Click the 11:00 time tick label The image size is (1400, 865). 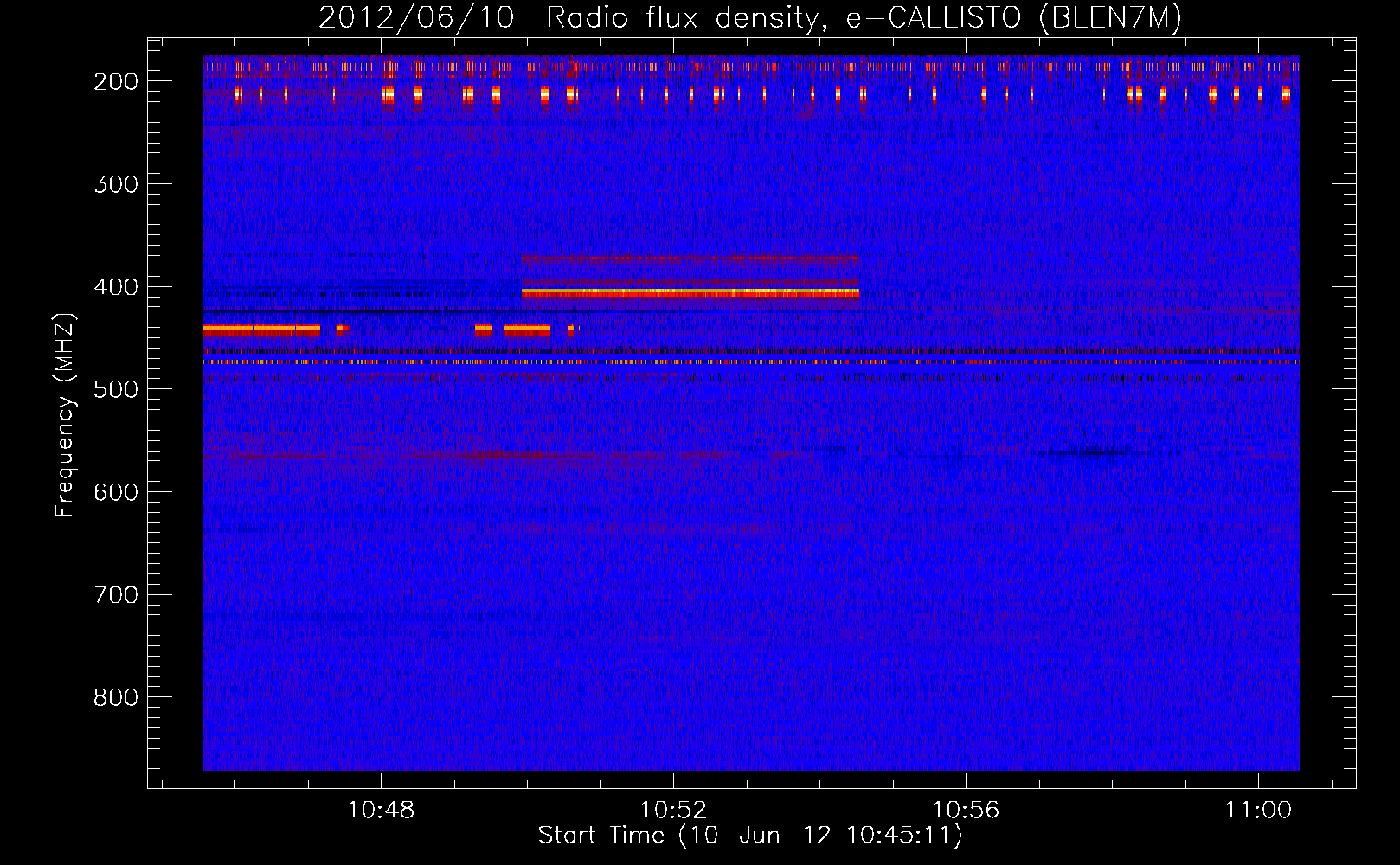pyautogui.click(x=1258, y=810)
